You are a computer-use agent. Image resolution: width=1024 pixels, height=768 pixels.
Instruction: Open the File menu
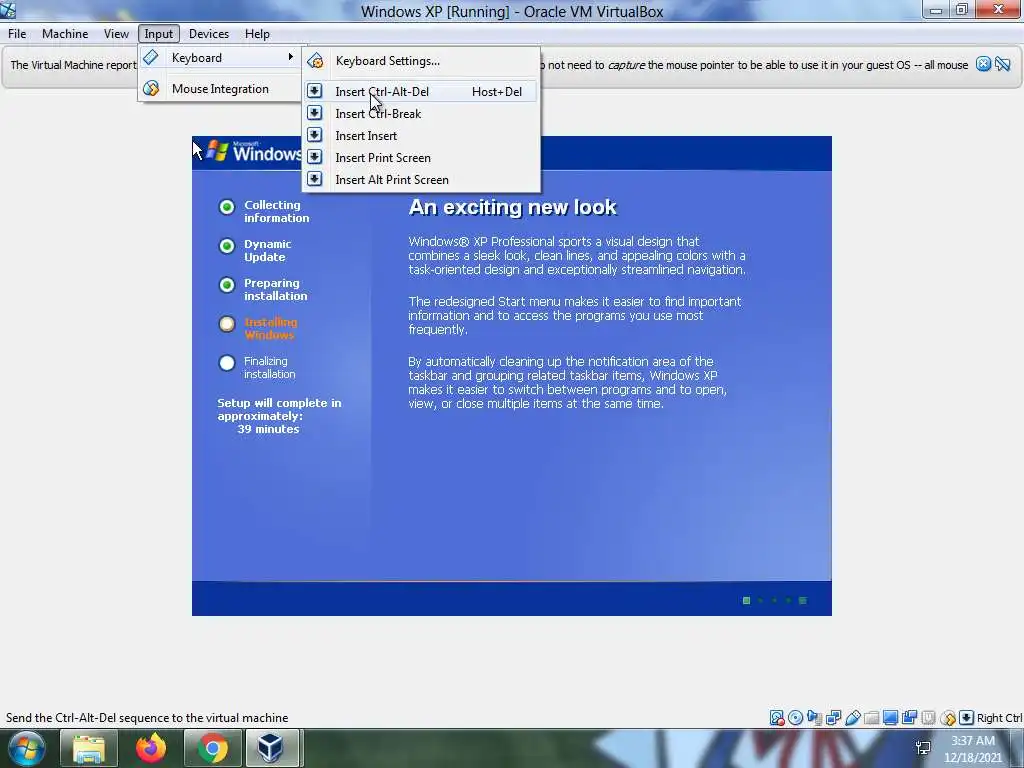(17, 34)
